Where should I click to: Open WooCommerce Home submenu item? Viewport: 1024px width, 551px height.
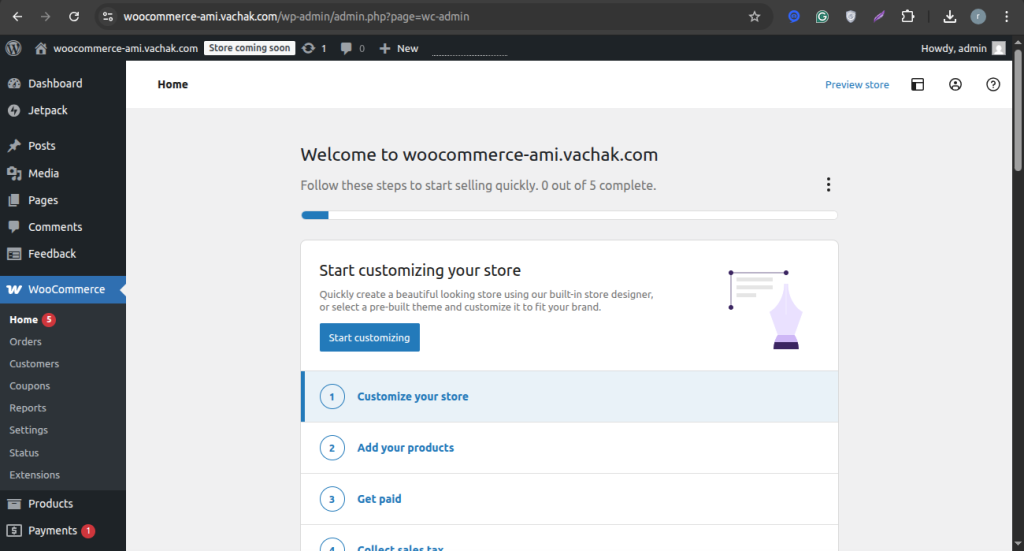click(24, 319)
